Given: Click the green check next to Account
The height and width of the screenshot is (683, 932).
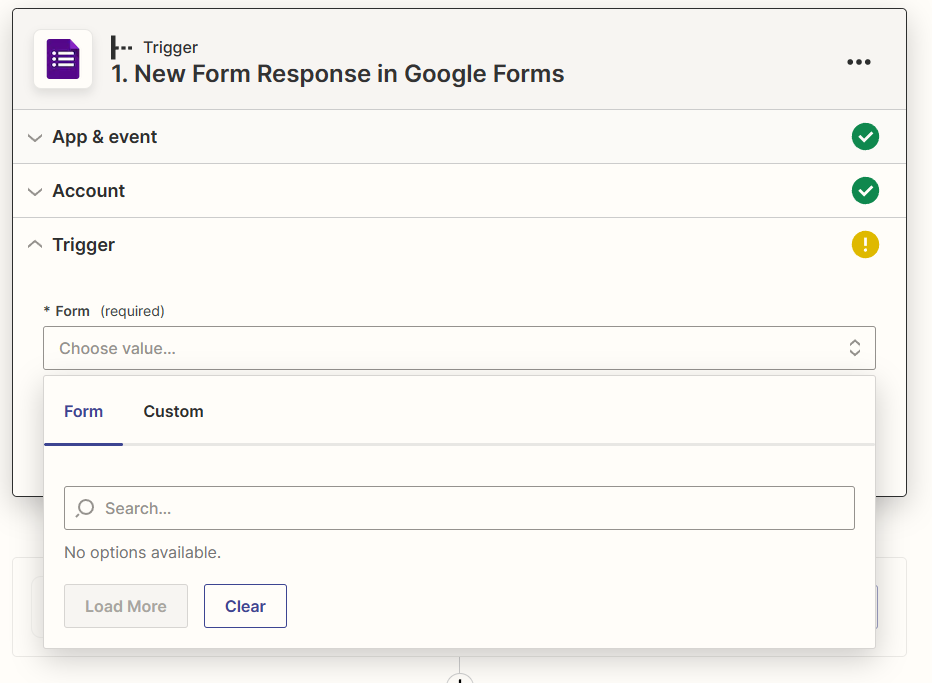Looking at the screenshot, I should click(x=865, y=191).
